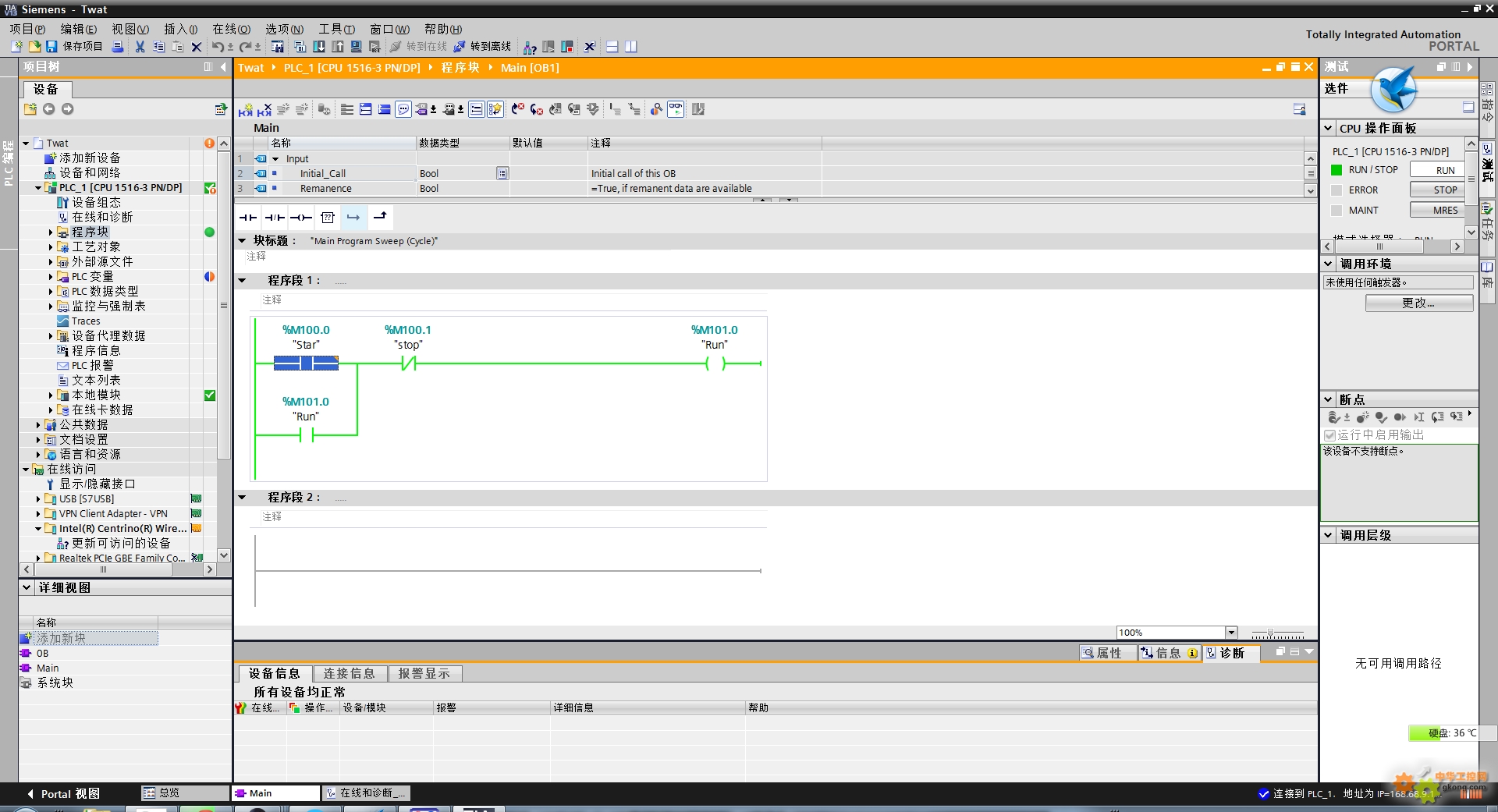The height and width of the screenshot is (812, 1498).
Task: Select the stop contact M100.1
Action: [408, 363]
